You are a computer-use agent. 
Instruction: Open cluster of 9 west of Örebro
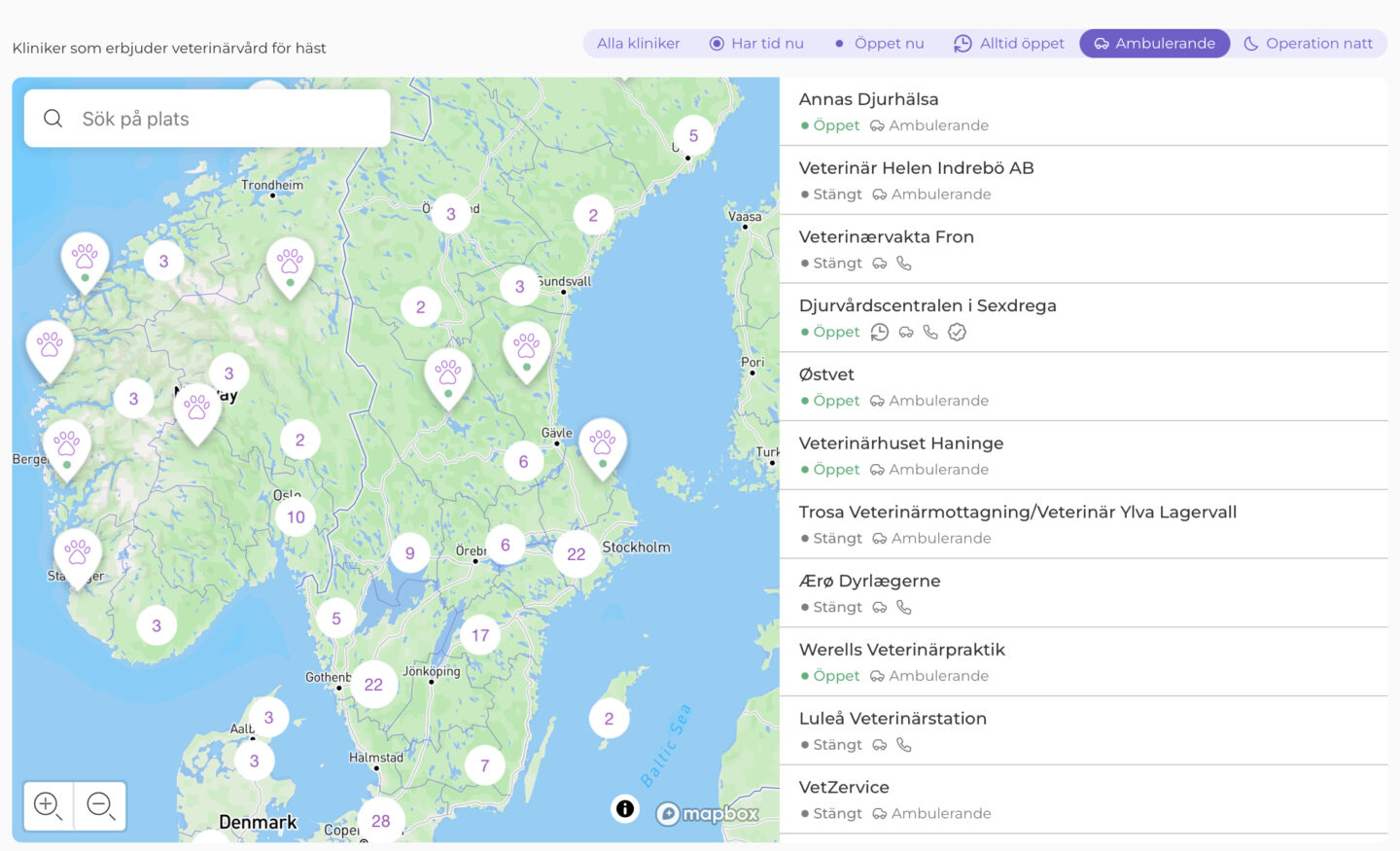tap(410, 553)
